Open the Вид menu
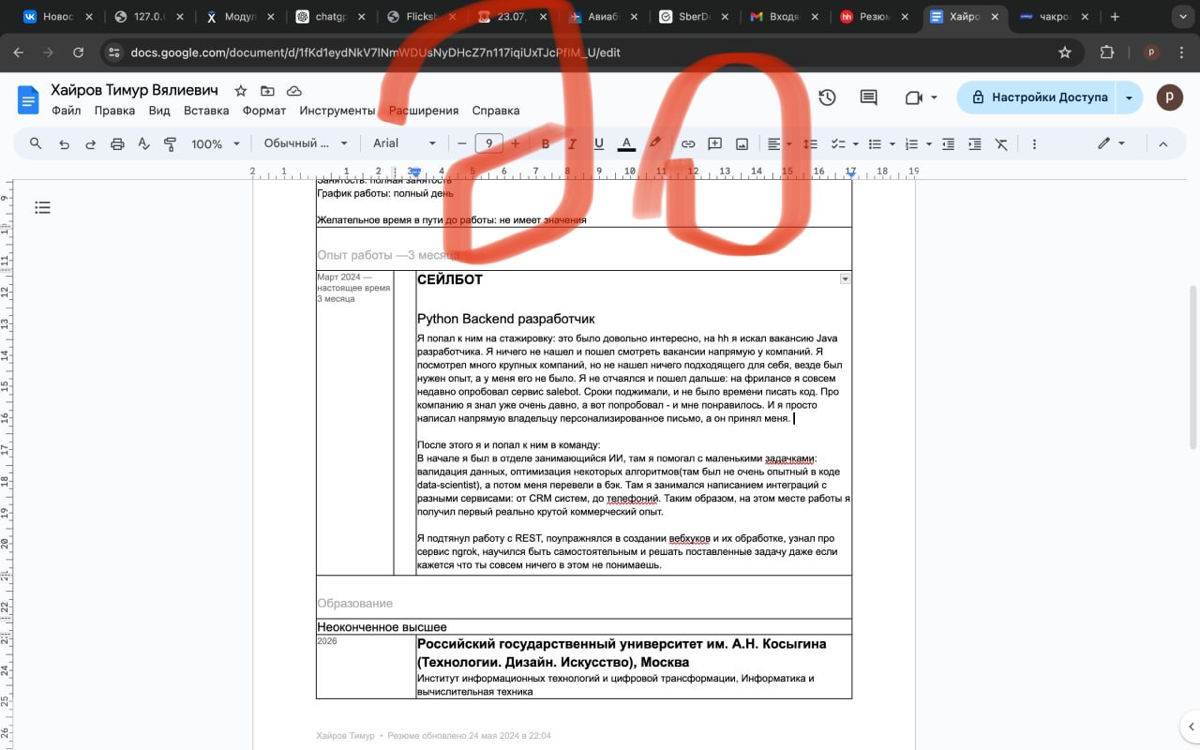Image resolution: width=1200 pixels, height=750 pixels. tap(159, 111)
